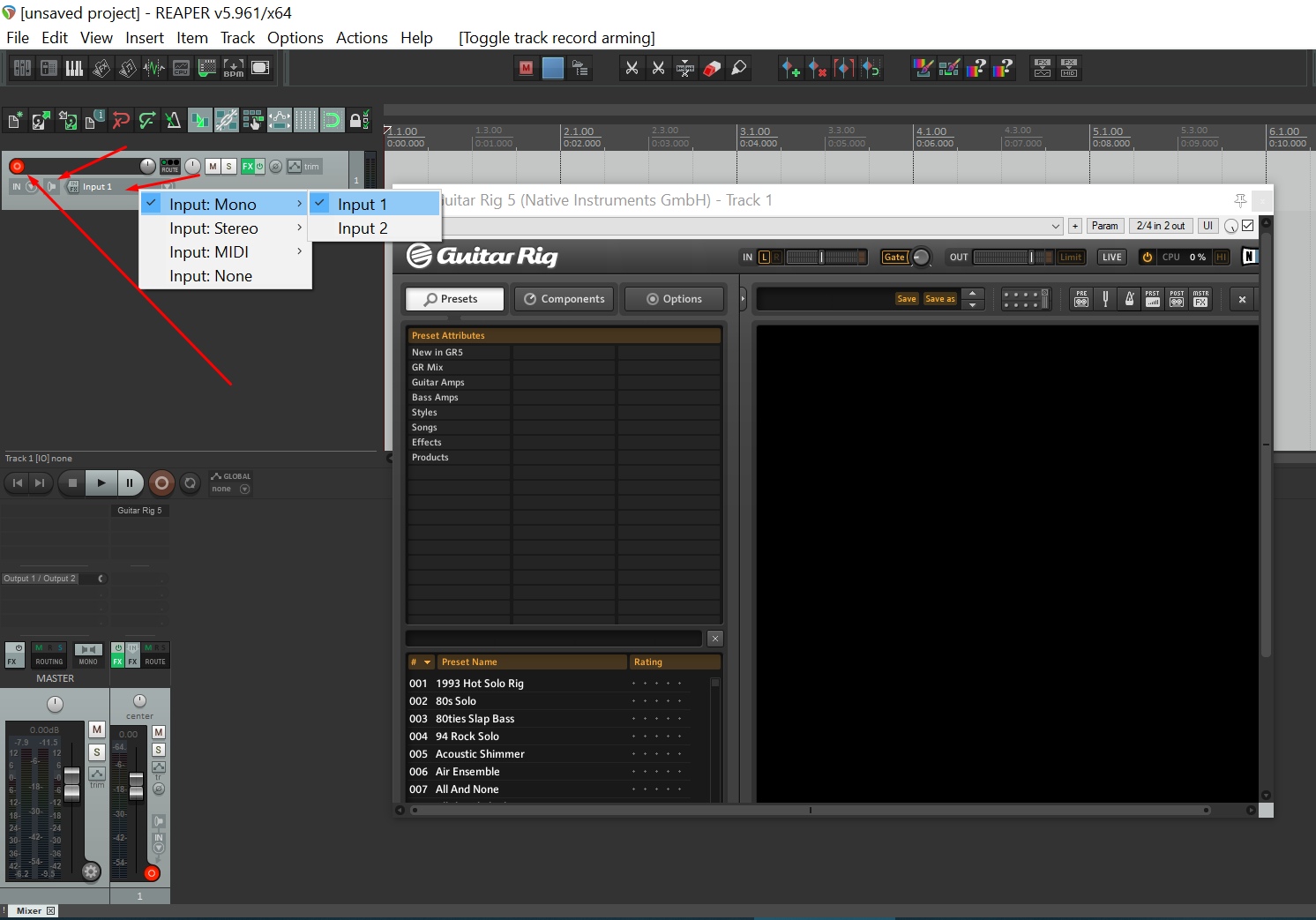Solo Track 1 in track panel
Viewport: 1316px width, 920px height.
click(228, 166)
